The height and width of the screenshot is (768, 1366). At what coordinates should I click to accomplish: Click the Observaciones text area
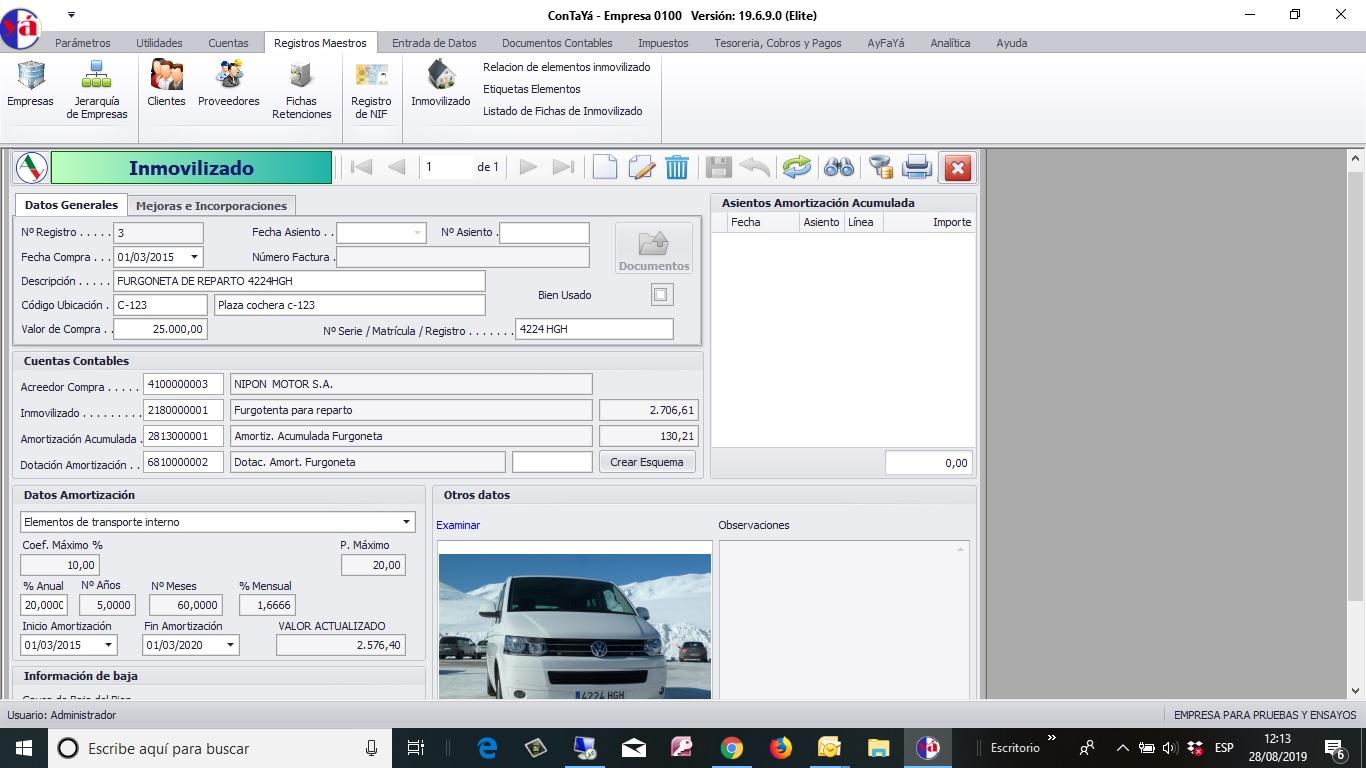tap(844, 619)
